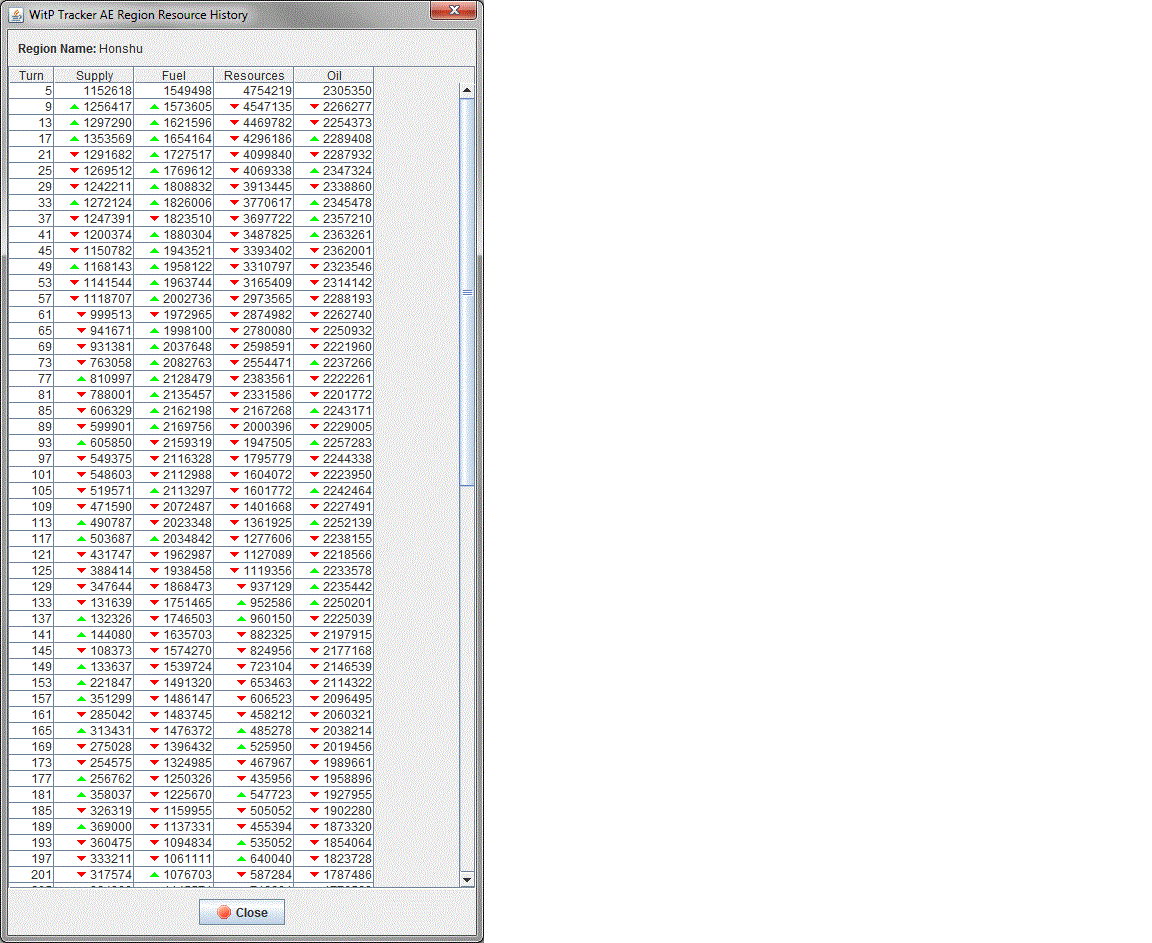Click the Honshu region name text
This screenshot has height=943, width=1152.
pyautogui.click(x=120, y=48)
